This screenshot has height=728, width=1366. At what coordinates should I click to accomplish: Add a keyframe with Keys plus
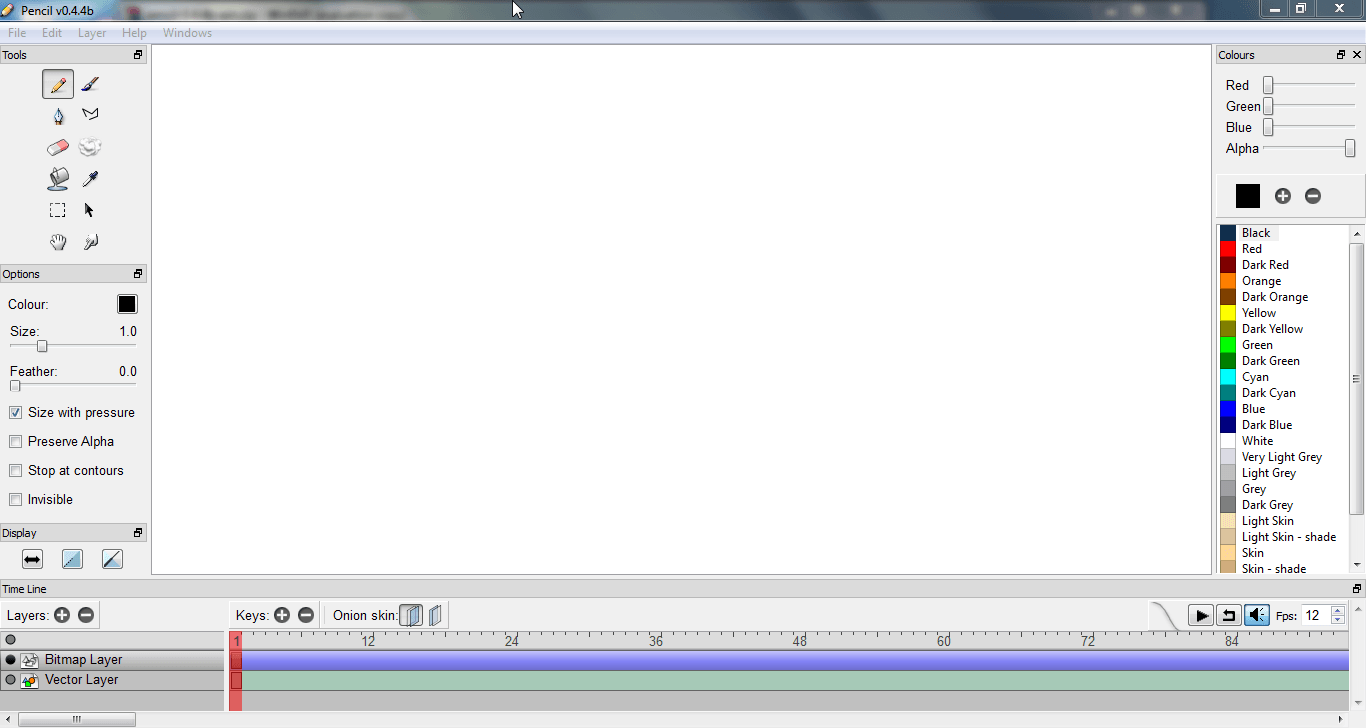point(282,615)
